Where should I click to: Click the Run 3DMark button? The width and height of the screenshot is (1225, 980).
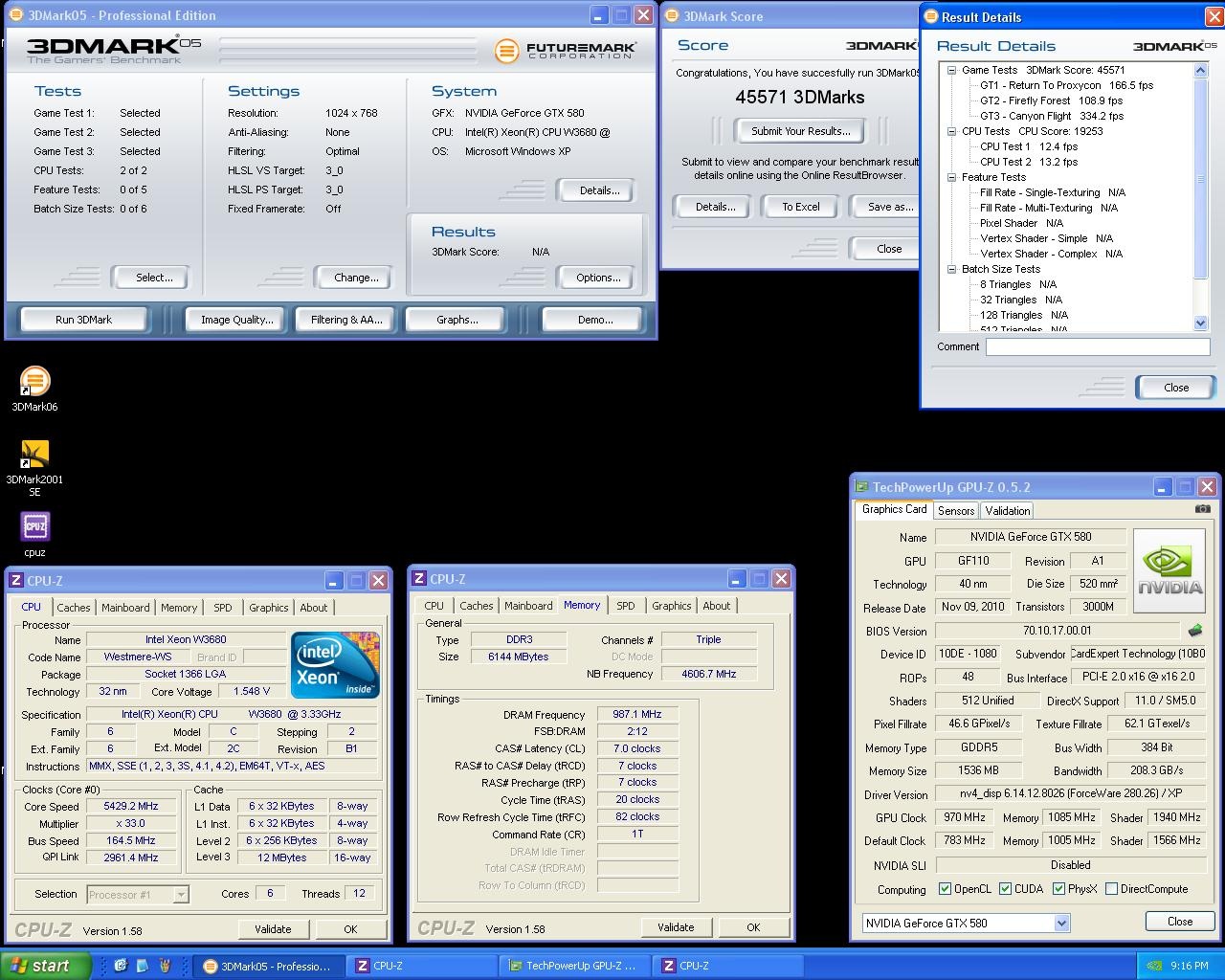click(83, 320)
